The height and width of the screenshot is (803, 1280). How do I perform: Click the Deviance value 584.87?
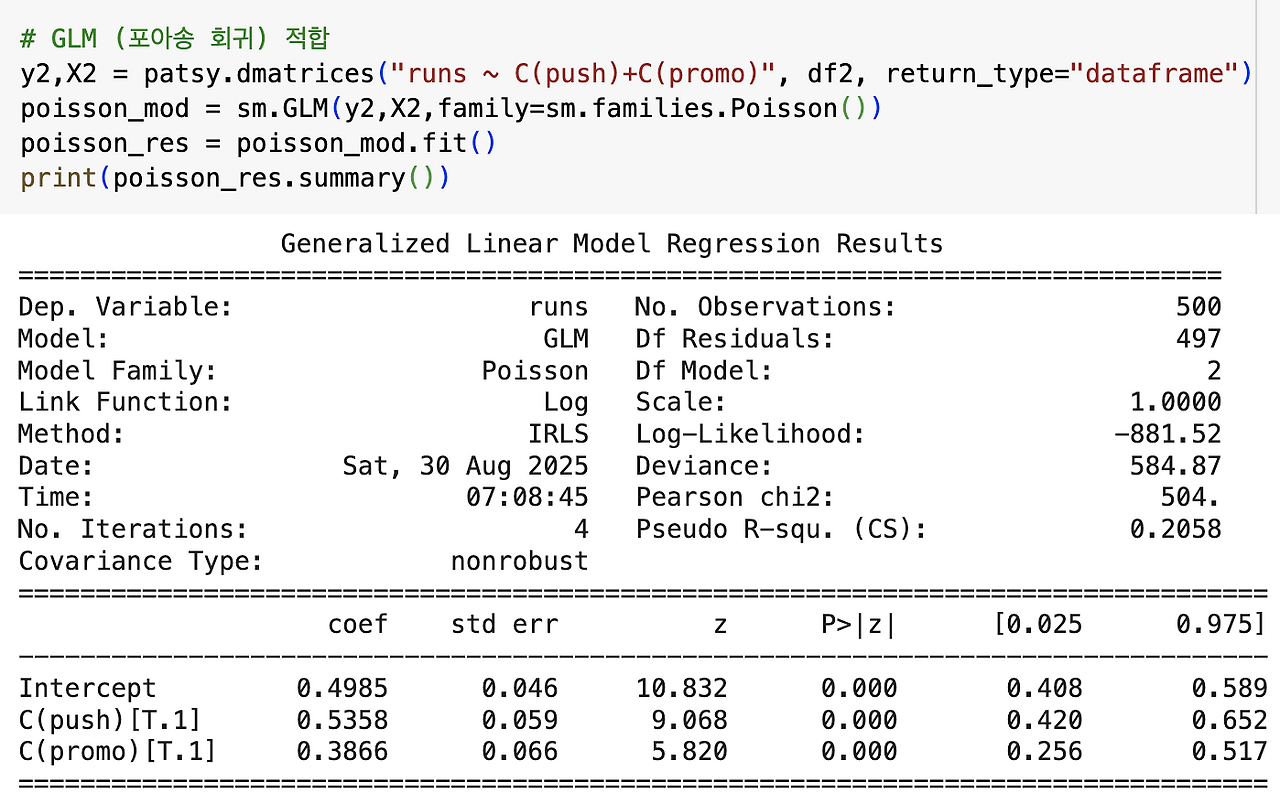tap(1175, 466)
